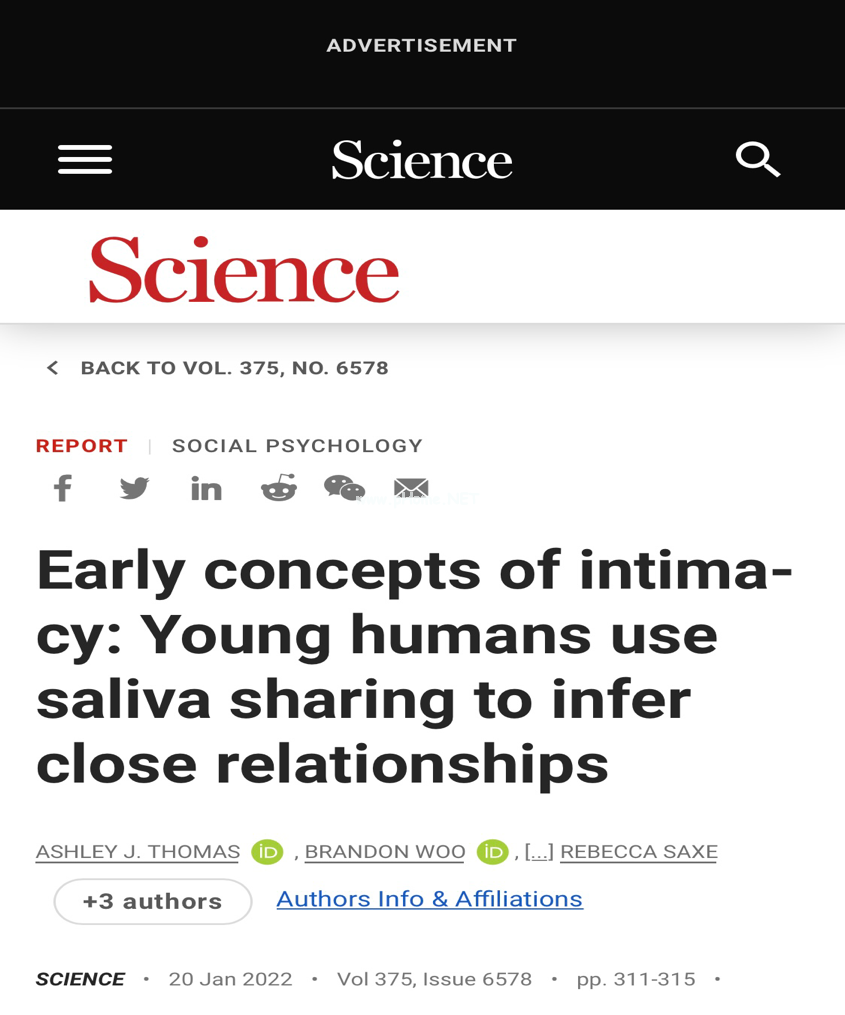Open the hamburger navigation menu
The image size is (845, 1015).
point(85,159)
